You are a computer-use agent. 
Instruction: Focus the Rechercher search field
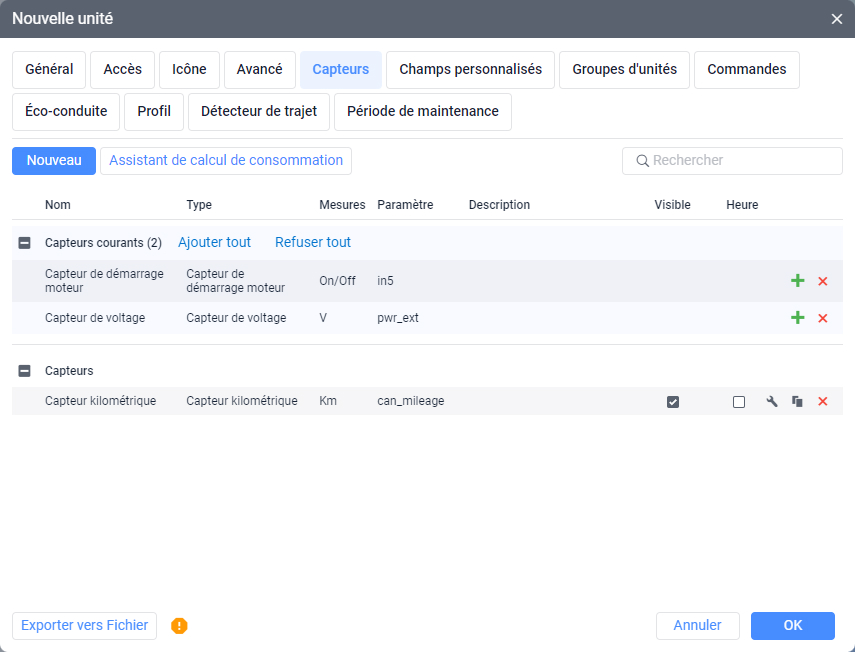click(740, 161)
